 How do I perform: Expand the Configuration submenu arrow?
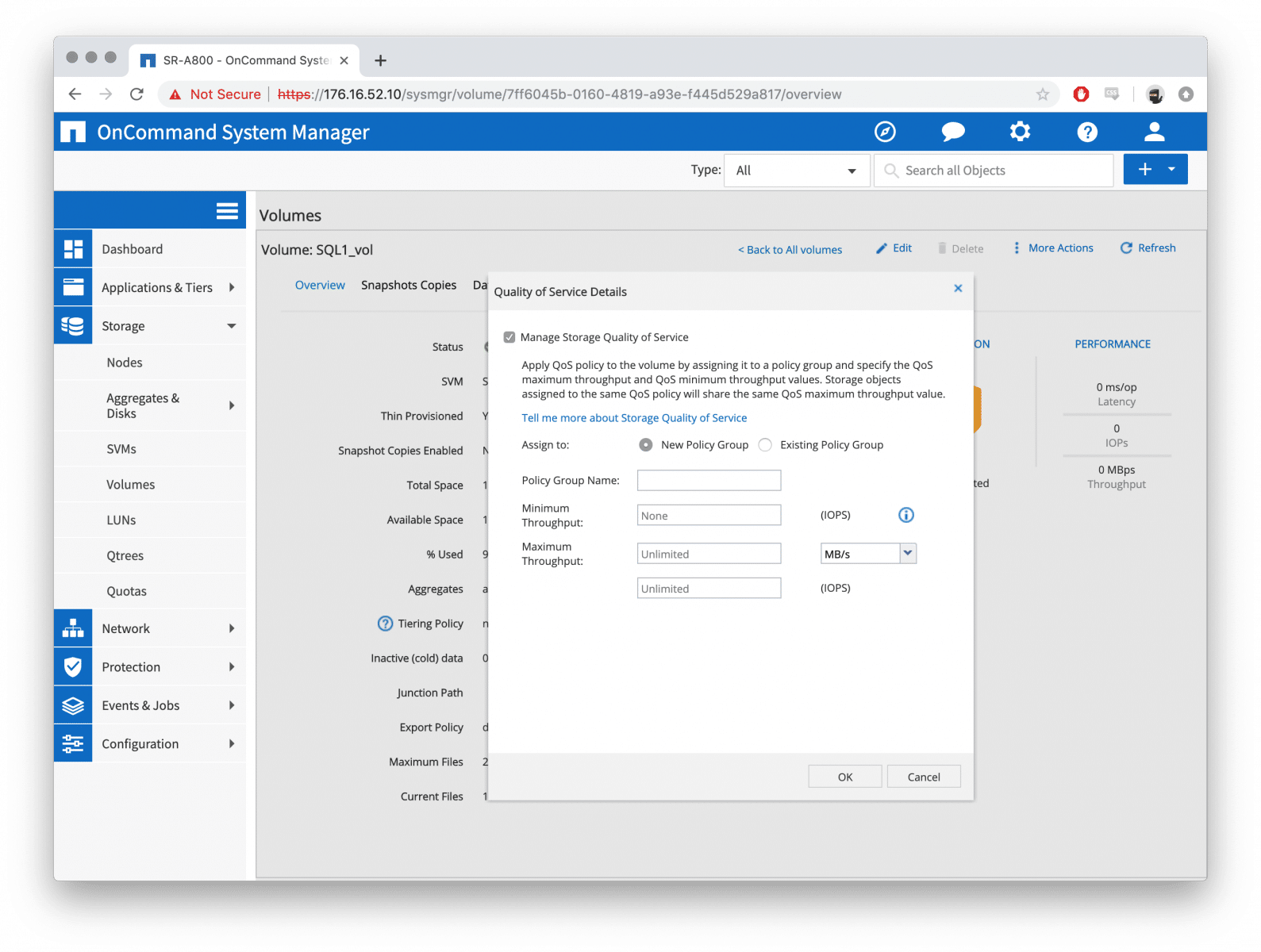(x=232, y=744)
